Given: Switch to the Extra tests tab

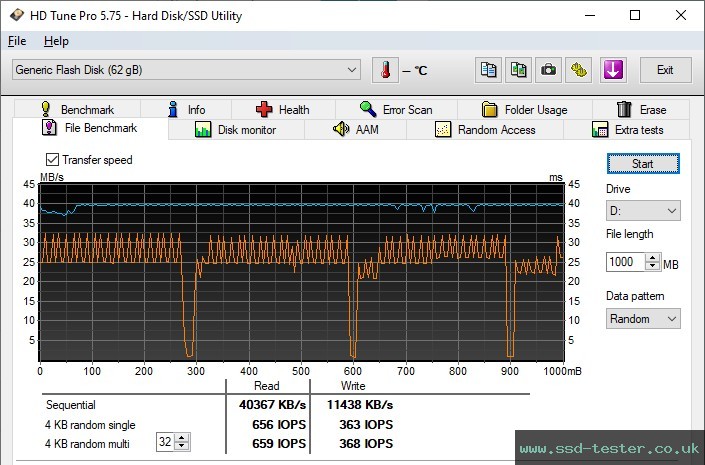Looking at the screenshot, I should click(627, 130).
